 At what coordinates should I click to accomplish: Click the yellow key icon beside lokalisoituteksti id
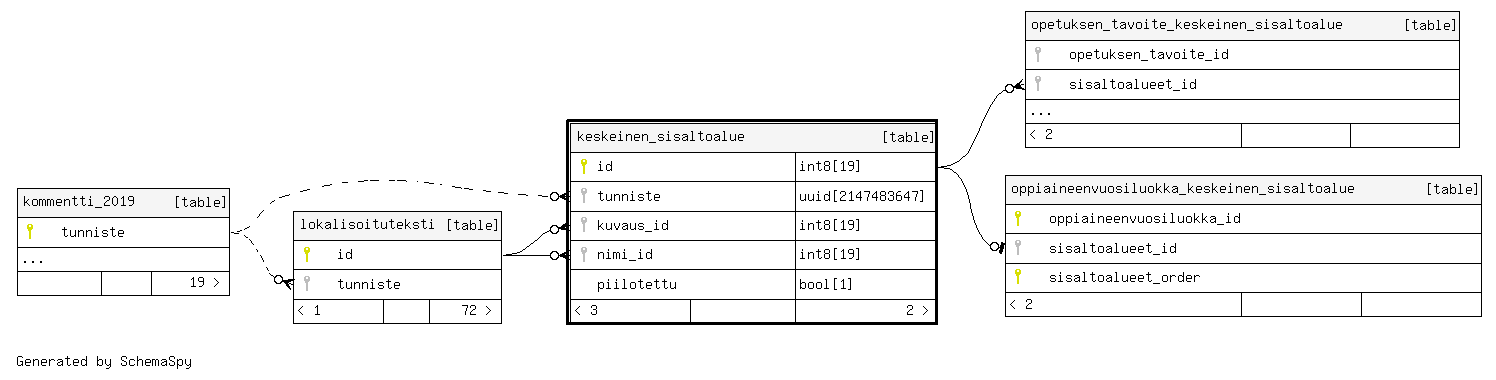307,254
